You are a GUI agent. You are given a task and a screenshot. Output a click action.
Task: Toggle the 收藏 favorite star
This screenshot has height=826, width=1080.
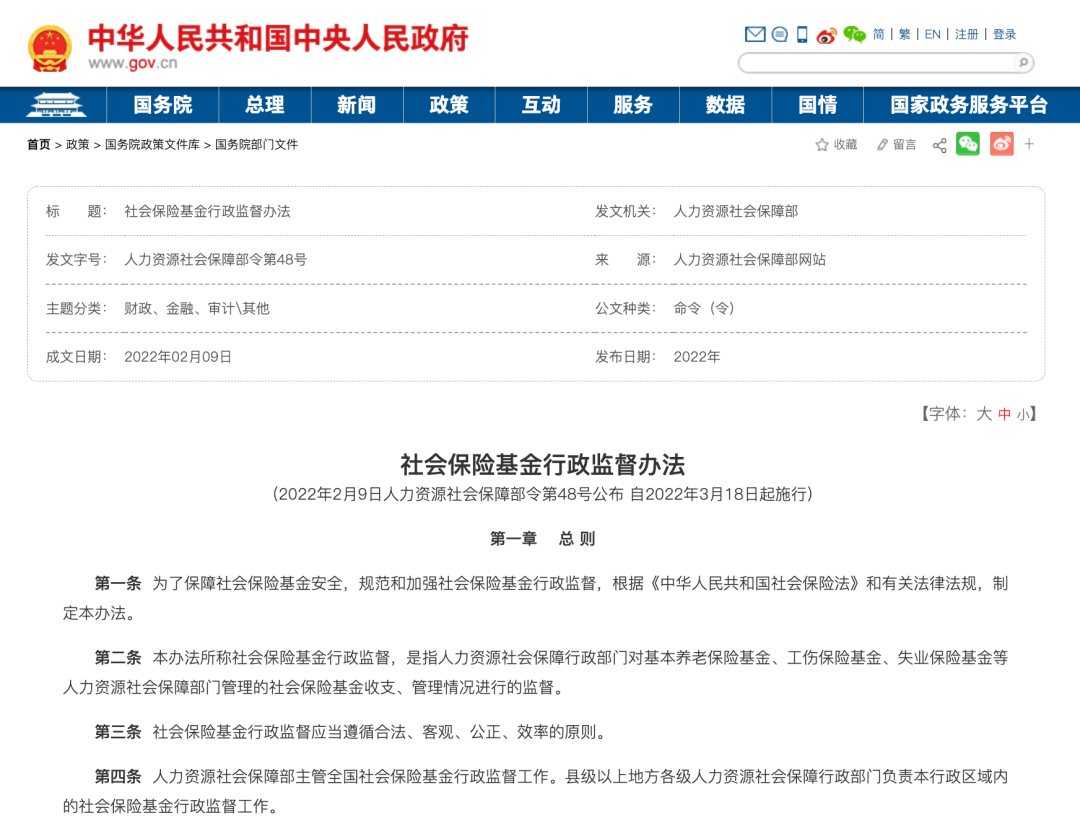pyautogui.click(x=820, y=144)
